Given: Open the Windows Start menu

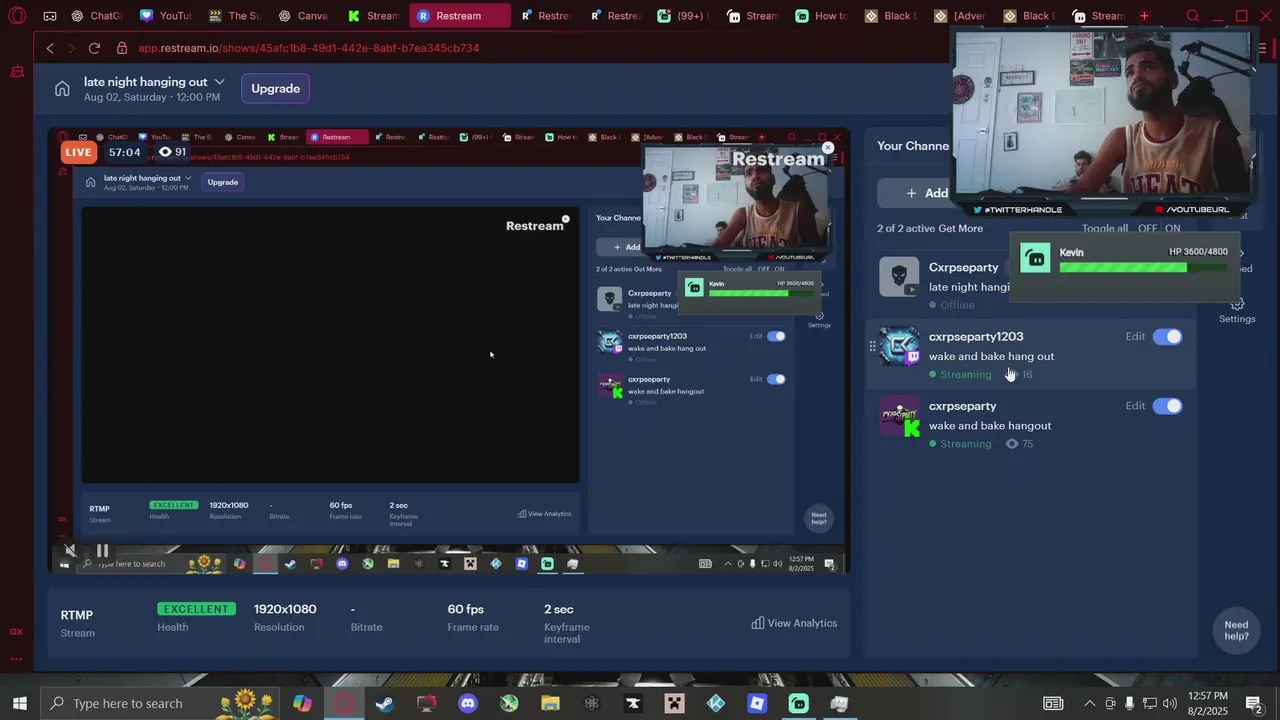Looking at the screenshot, I should point(19,703).
